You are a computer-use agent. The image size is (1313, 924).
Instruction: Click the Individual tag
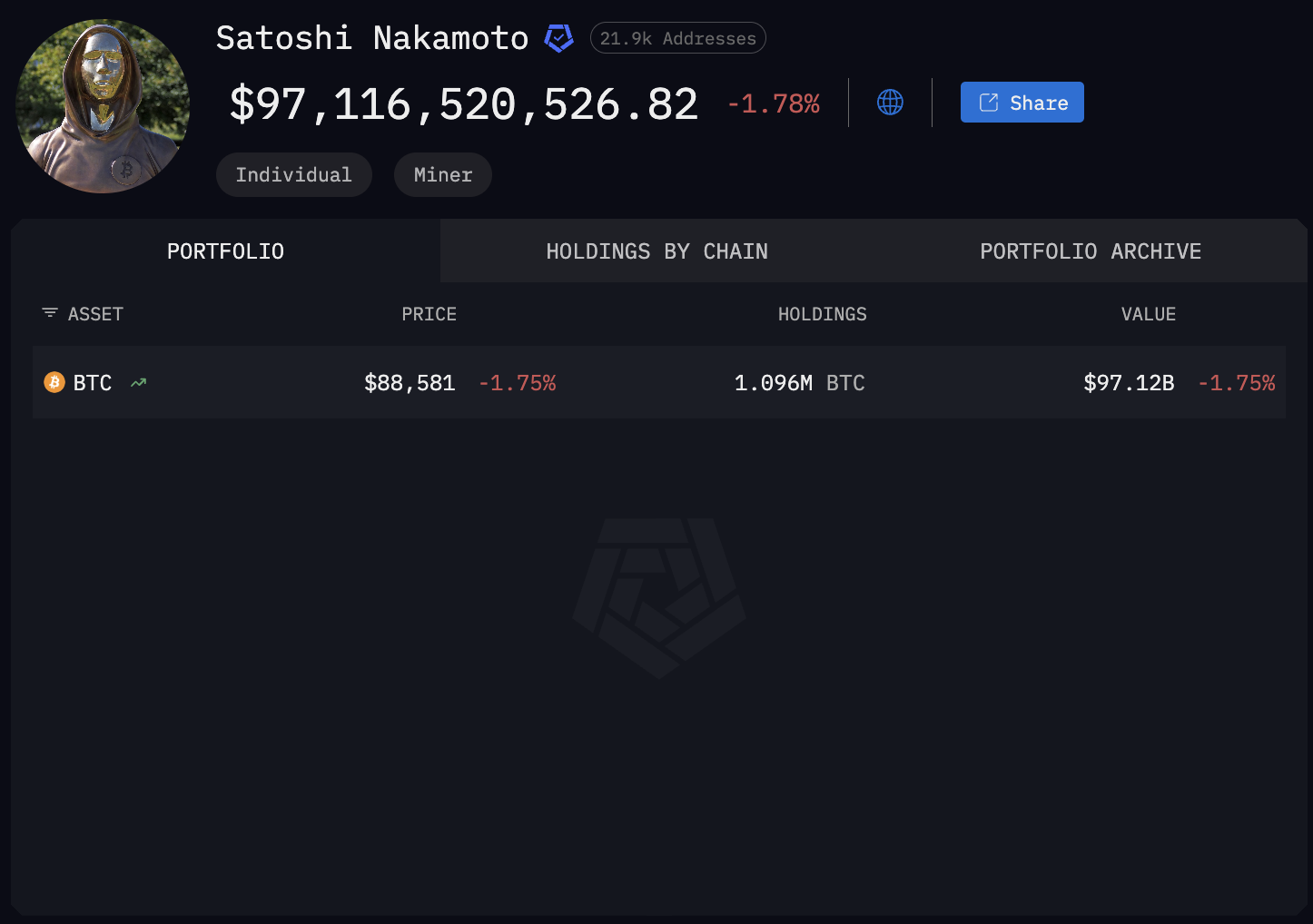pyautogui.click(x=293, y=174)
